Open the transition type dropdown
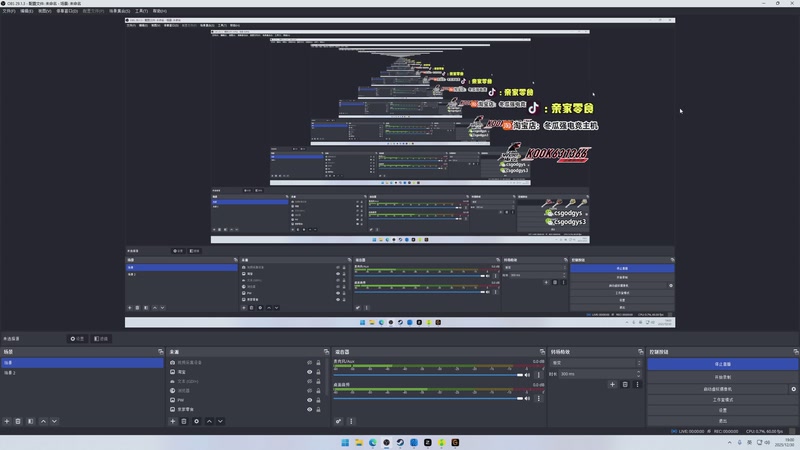Viewport: 800px width, 450px height. (x=596, y=363)
